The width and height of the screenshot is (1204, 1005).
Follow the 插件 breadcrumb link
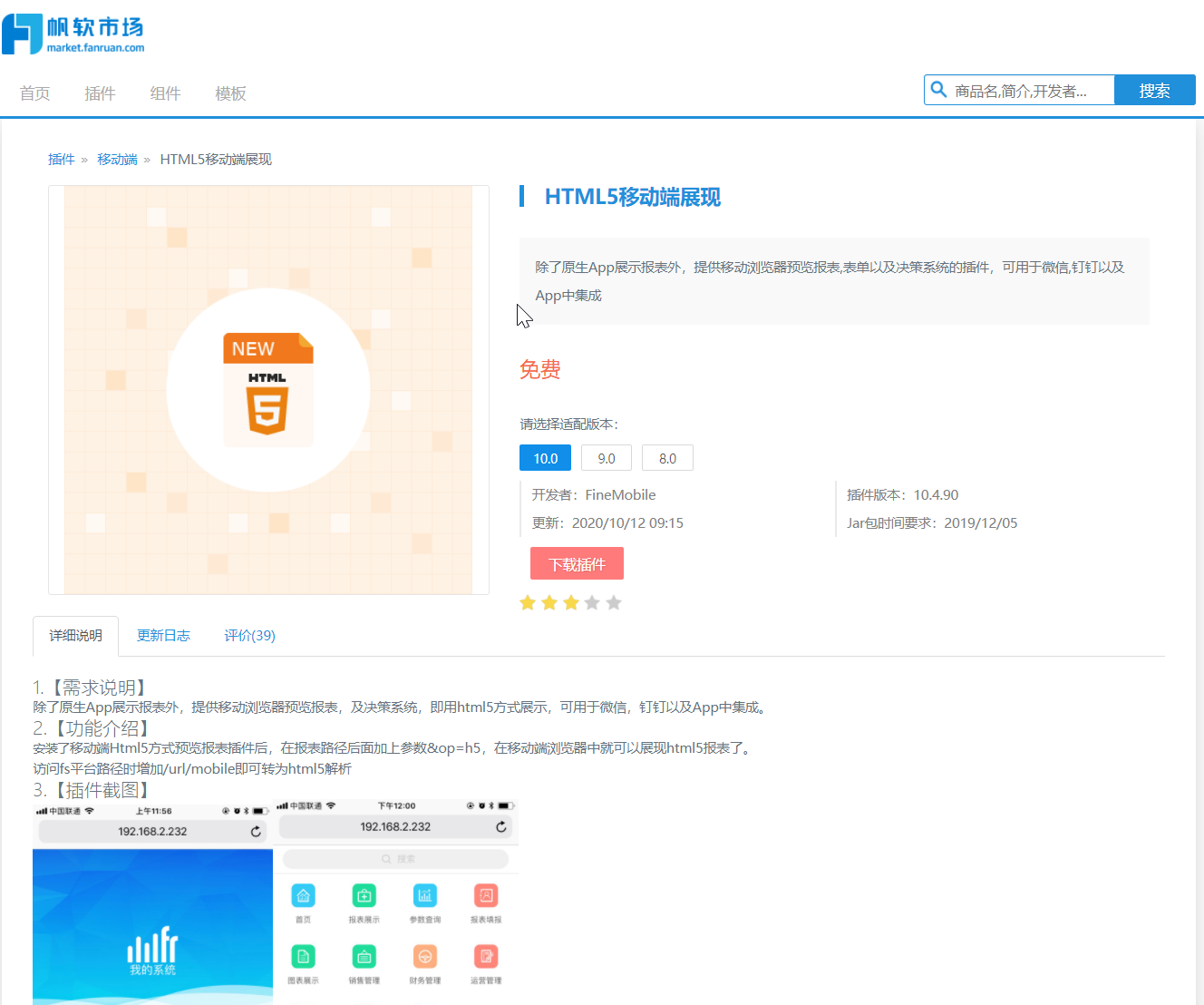[x=61, y=160]
